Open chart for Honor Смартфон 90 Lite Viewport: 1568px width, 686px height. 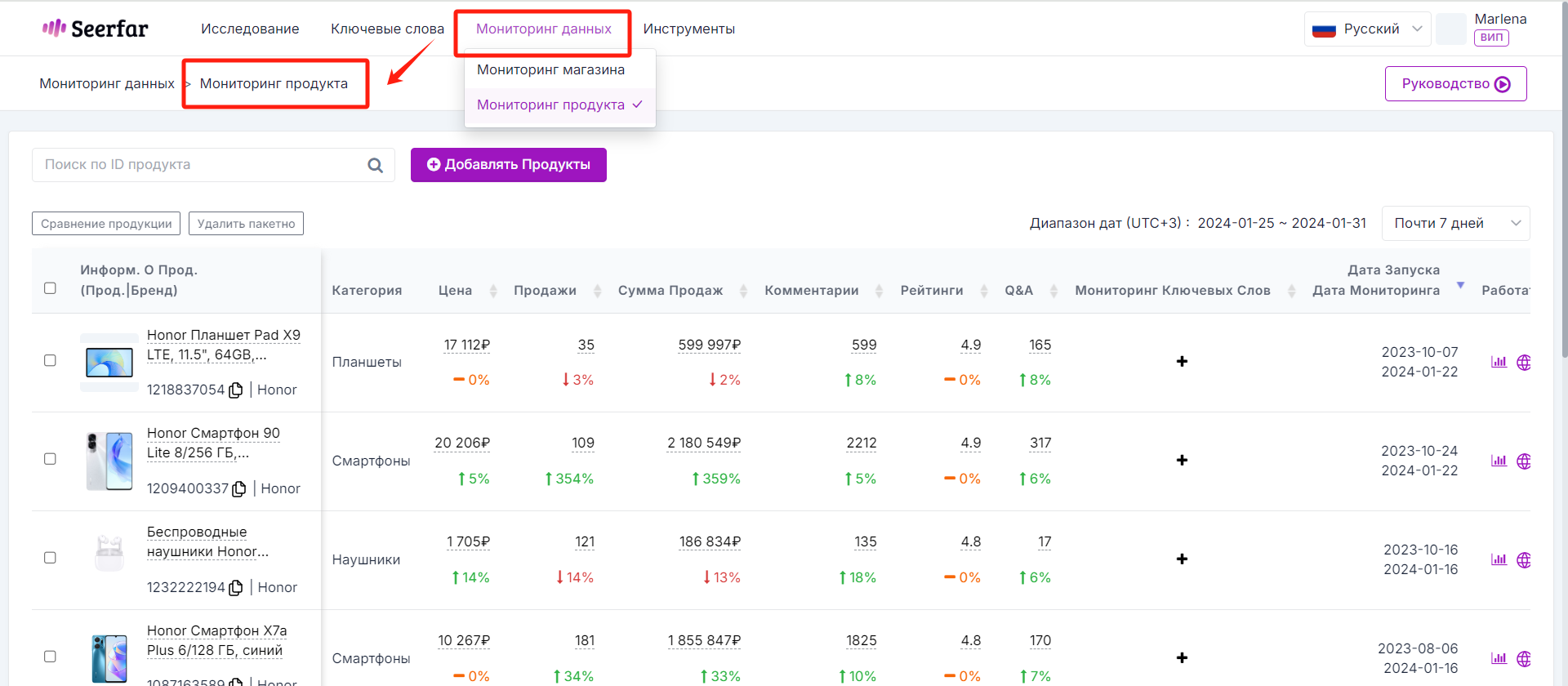click(x=1499, y=461)
